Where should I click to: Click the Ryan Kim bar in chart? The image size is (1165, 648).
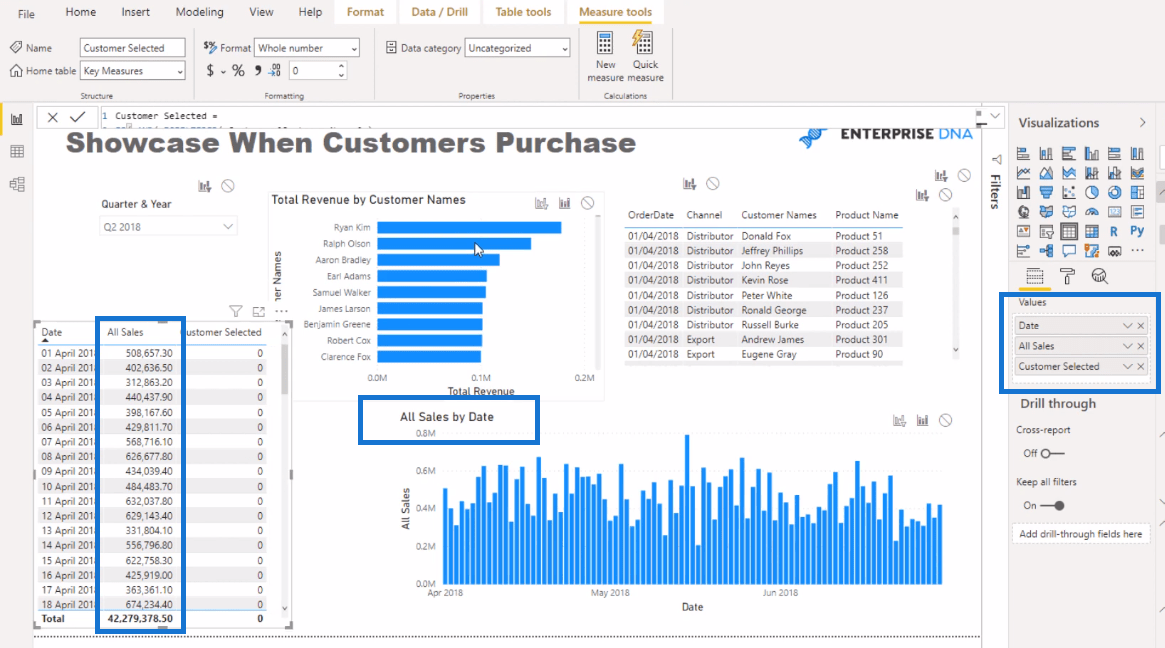pos(469,227)
